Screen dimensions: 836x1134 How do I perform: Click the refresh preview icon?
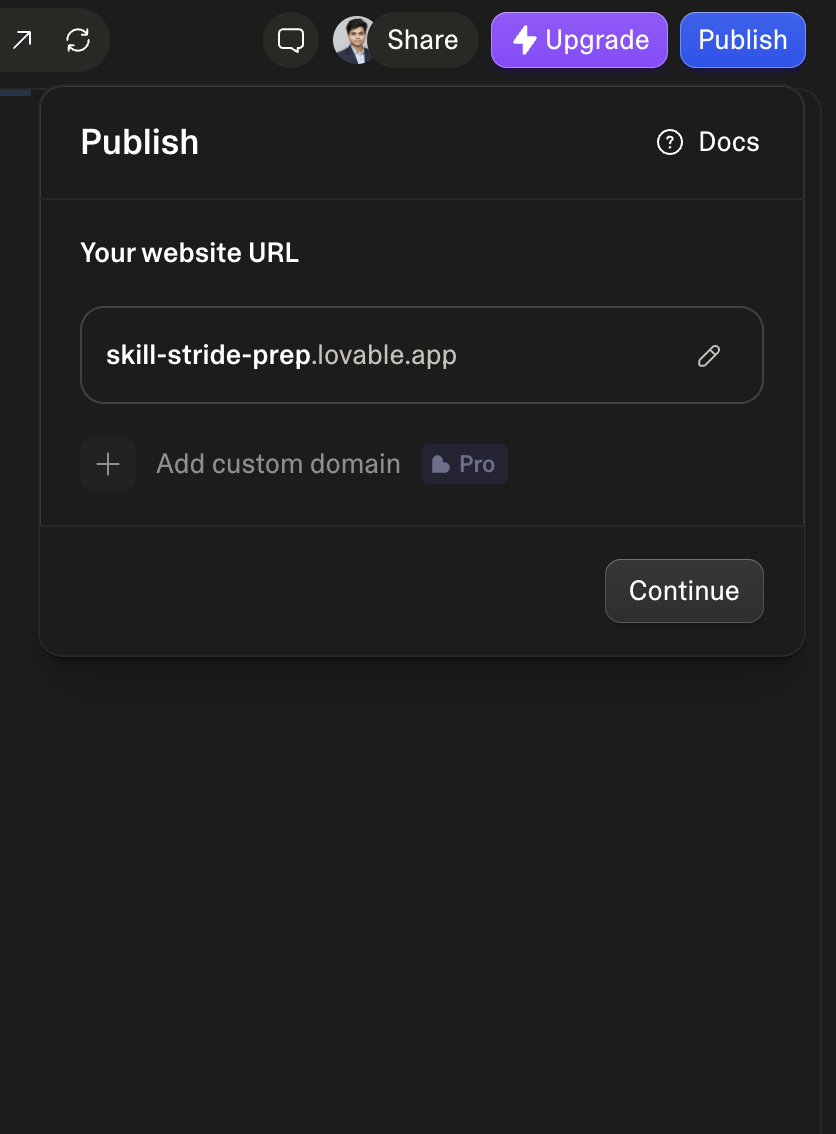pos(78,40)
